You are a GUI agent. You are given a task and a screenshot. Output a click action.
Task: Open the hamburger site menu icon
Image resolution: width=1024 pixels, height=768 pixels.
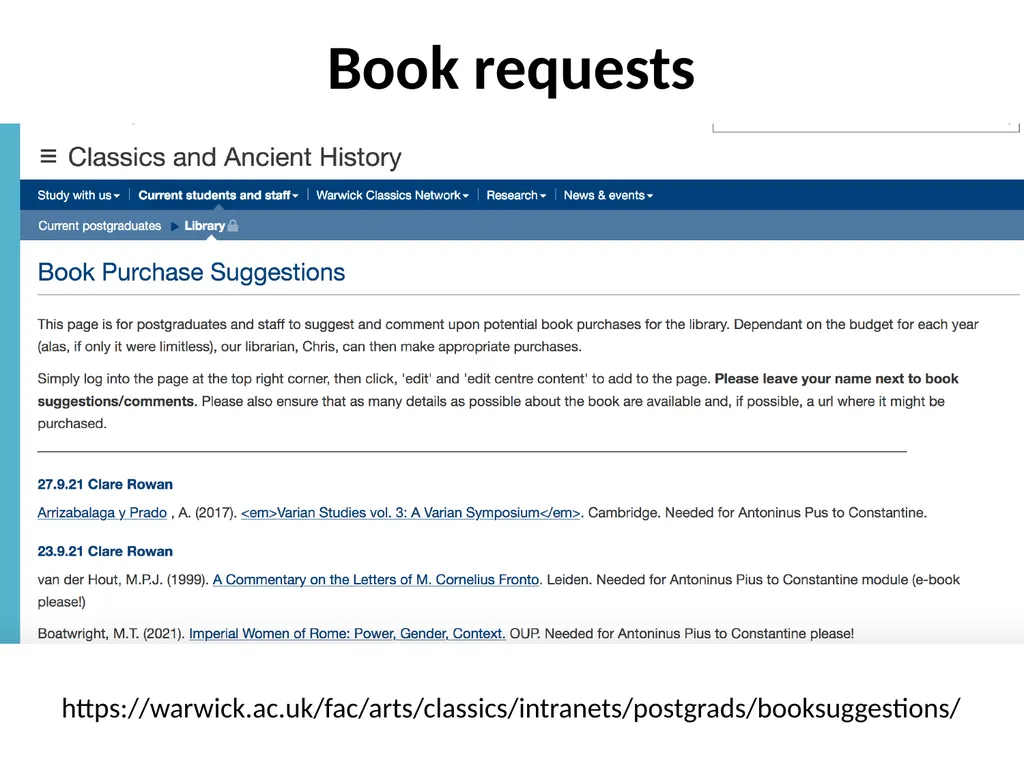(x=48, y=157)
